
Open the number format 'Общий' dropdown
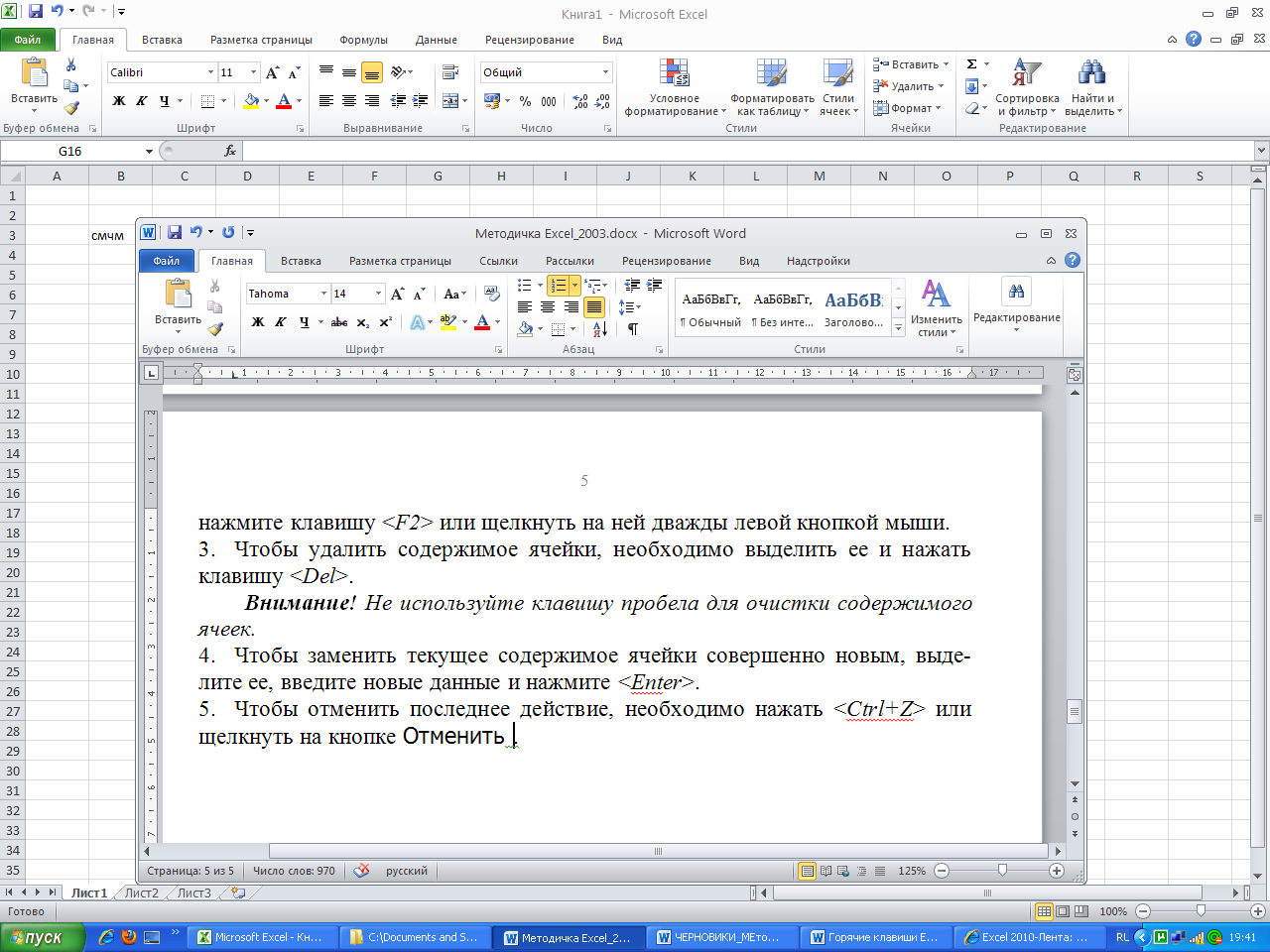[x=605, y=72]
